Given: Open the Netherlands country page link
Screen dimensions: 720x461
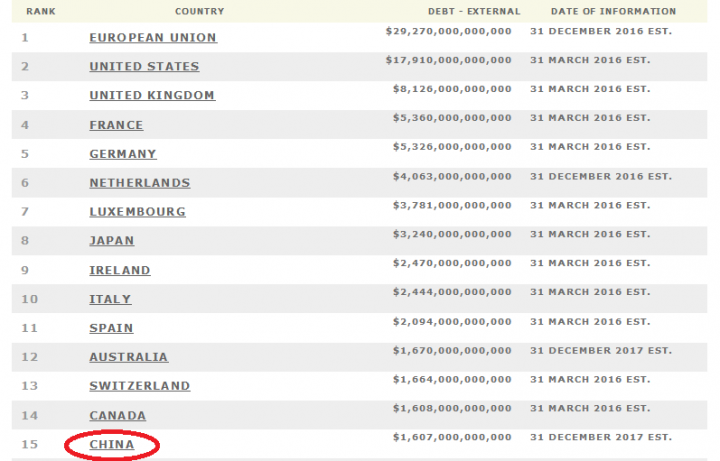Looking at the screenshot, I should pos(140,183).
